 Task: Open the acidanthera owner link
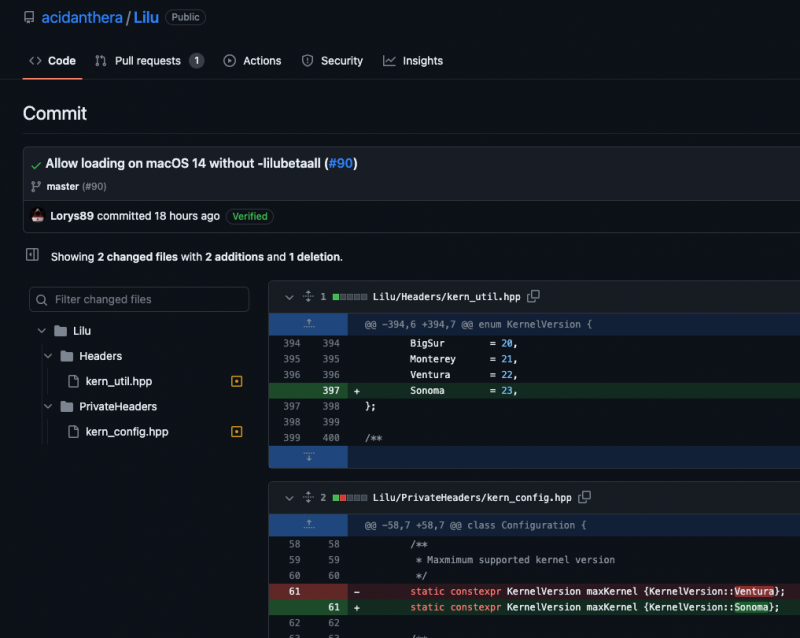pos(82,17)
